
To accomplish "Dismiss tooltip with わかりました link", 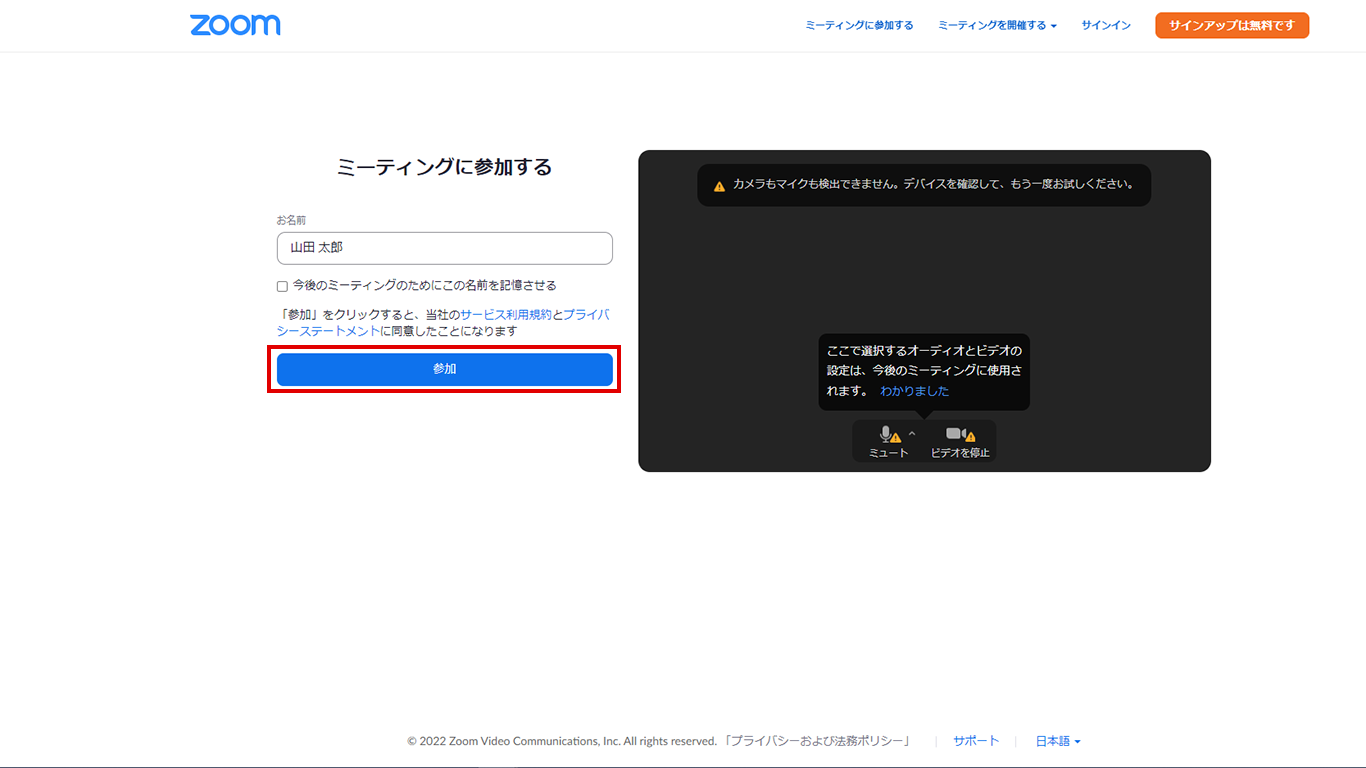I will tap(914, 391).
